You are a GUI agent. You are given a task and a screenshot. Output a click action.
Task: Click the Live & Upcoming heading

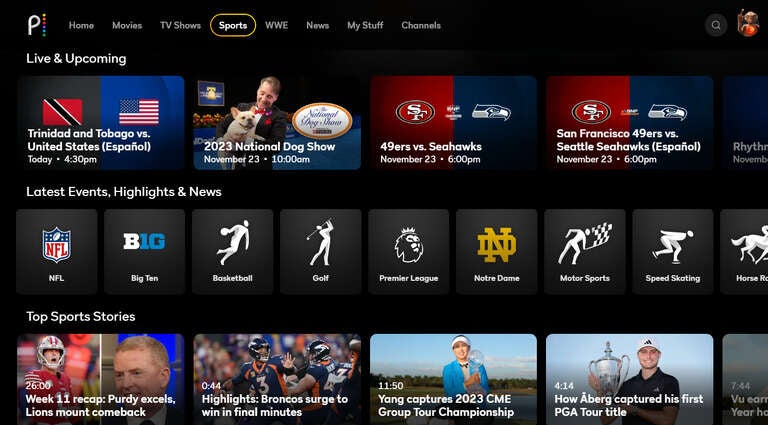(x=76, y=59)
